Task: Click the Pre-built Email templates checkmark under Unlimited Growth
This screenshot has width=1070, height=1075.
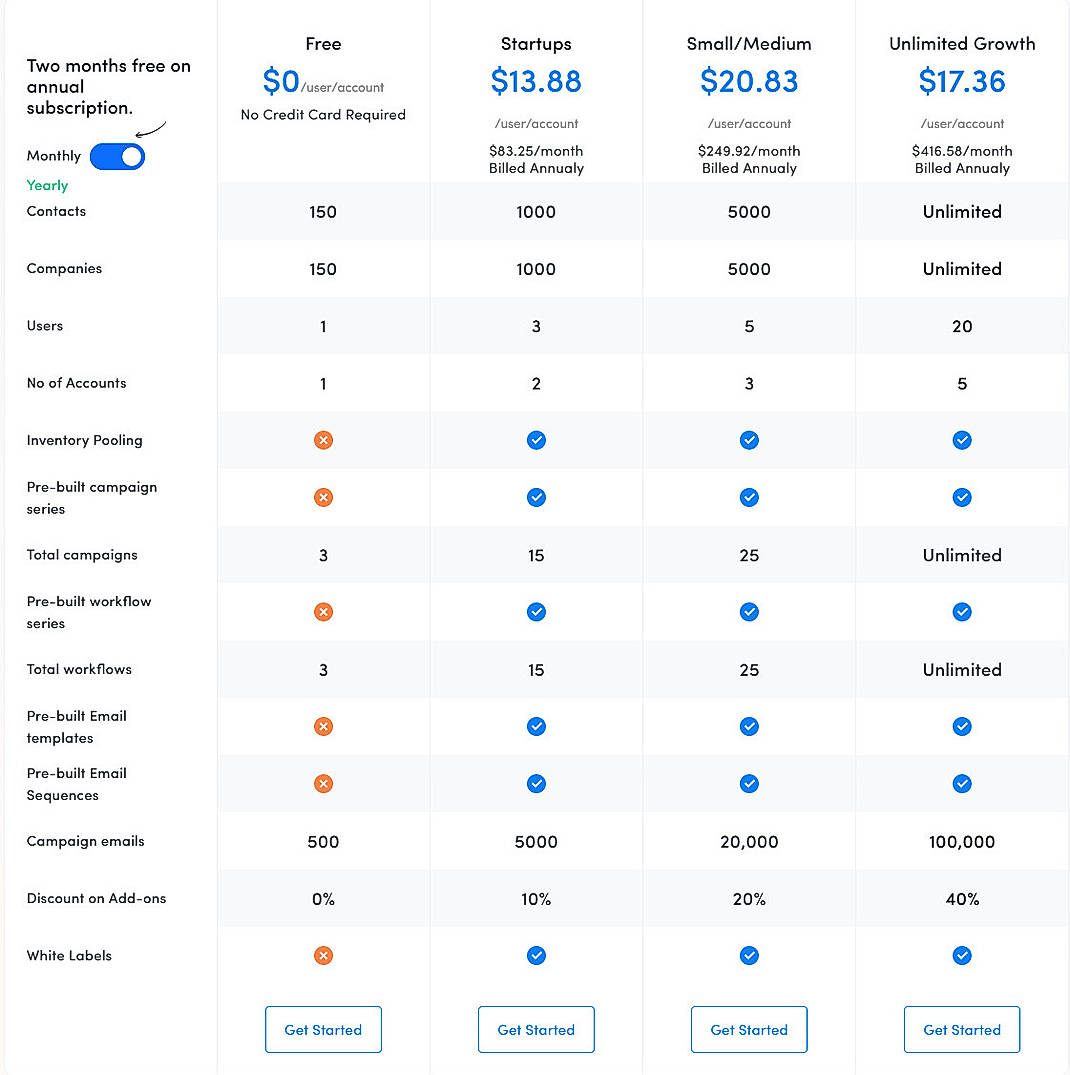Action: click(962, 726)
